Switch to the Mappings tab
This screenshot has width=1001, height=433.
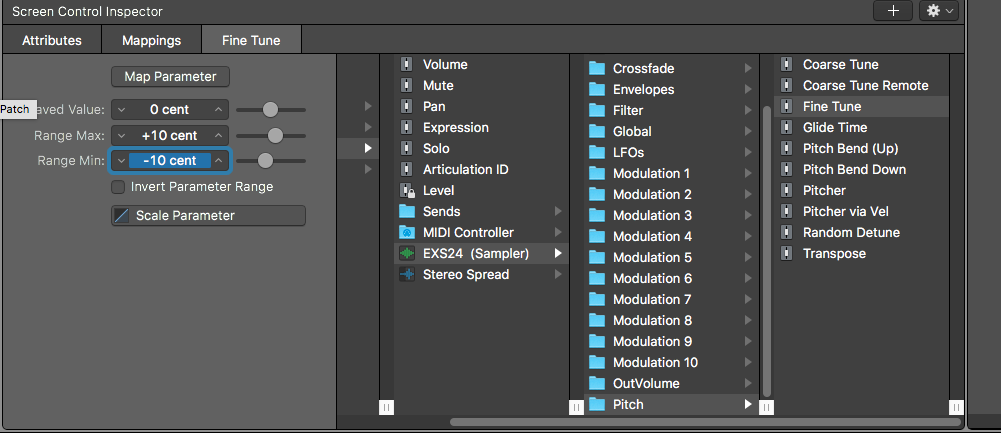[x=151, y=41]
